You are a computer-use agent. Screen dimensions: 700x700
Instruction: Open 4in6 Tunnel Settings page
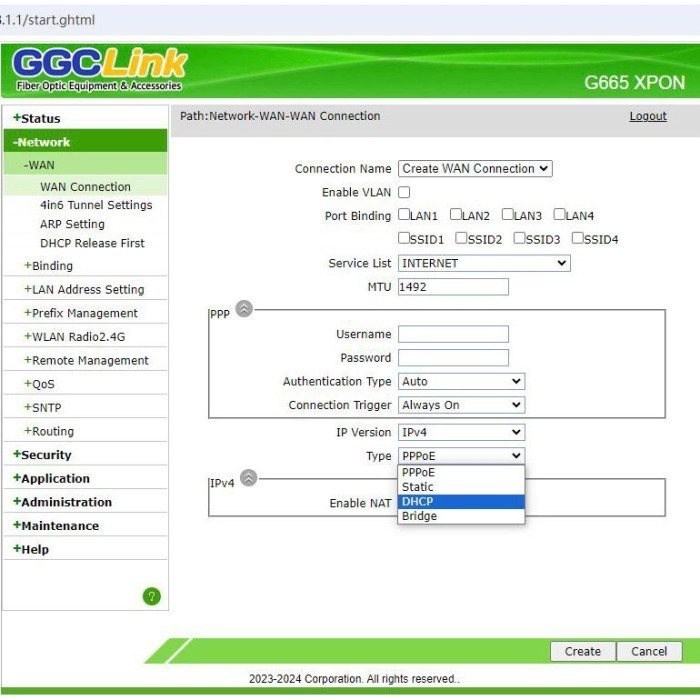(96, 205)
